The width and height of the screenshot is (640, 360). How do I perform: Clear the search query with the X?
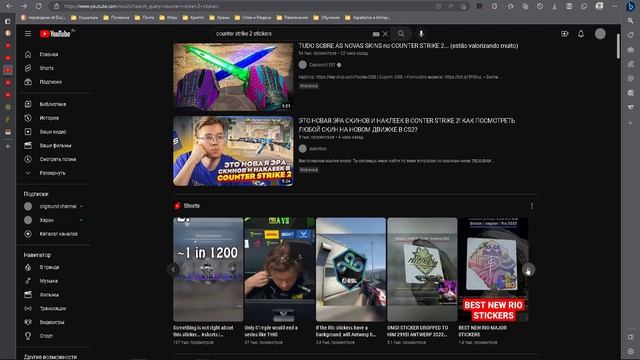click(385, 34)
